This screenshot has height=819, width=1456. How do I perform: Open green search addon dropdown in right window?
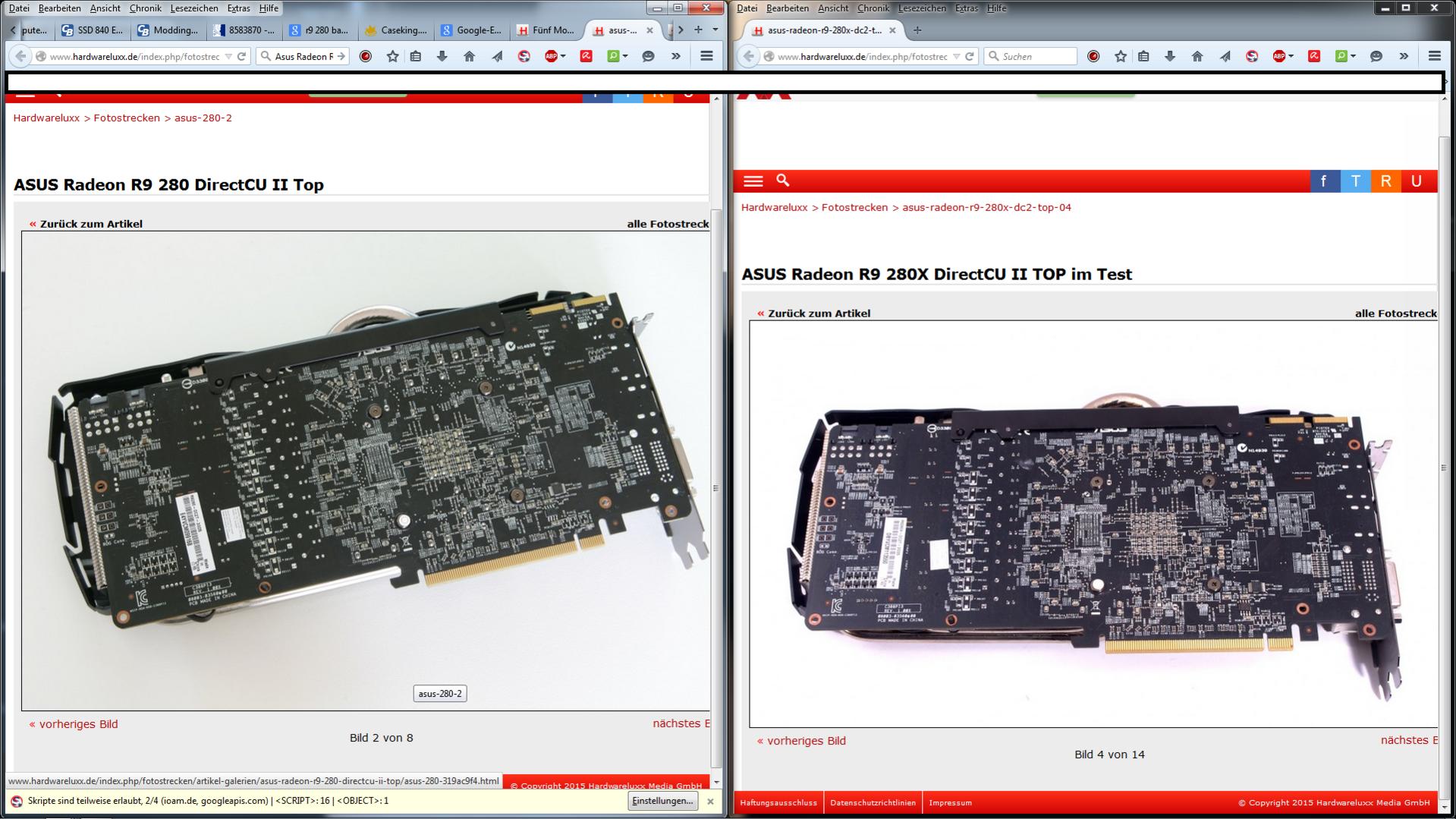(1353, 56)
